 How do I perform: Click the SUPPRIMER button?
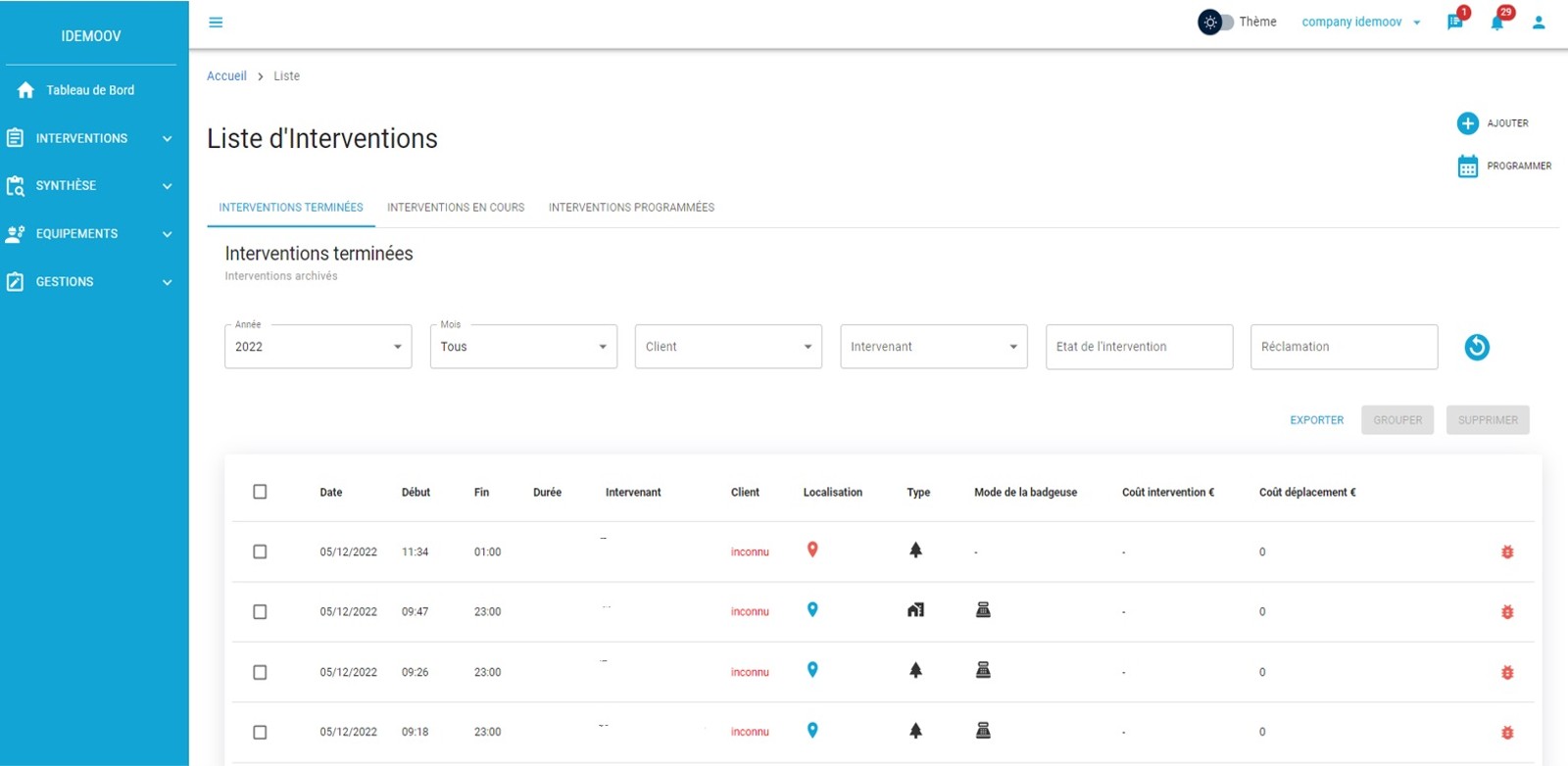coord(1488,420)
